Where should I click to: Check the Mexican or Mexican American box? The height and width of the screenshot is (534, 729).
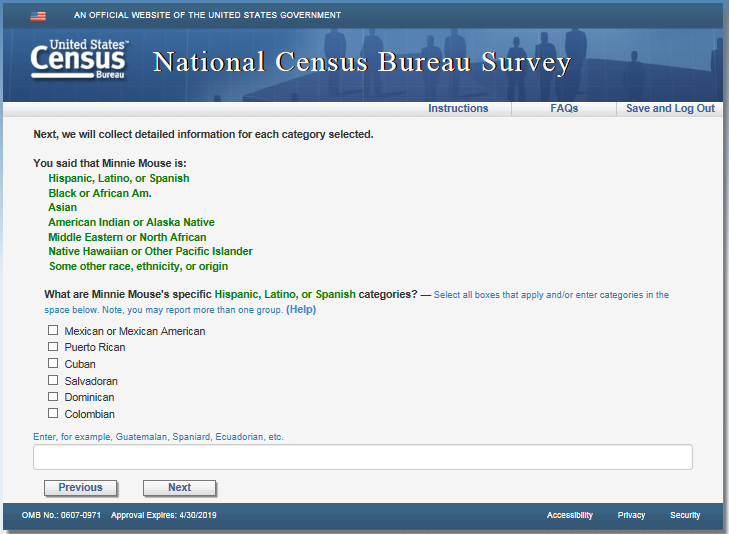tap(53, 330)
